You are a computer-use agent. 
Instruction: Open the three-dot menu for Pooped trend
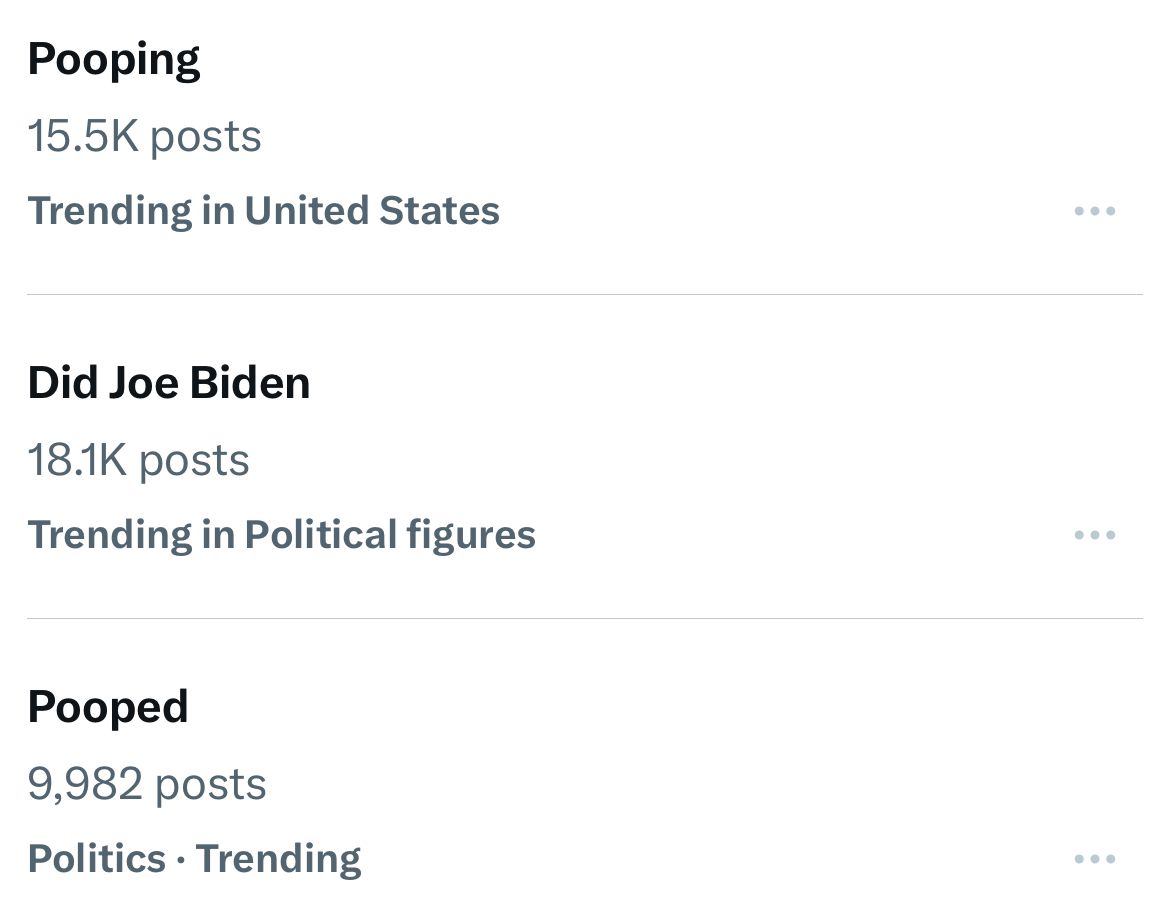[x=1094, y=859]
